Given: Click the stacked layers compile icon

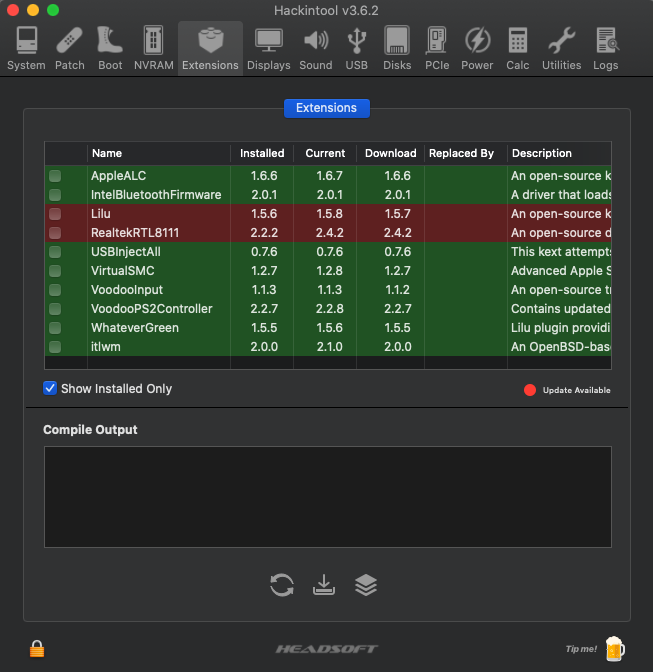Looking at the screenshot, I should coord(366,585).
